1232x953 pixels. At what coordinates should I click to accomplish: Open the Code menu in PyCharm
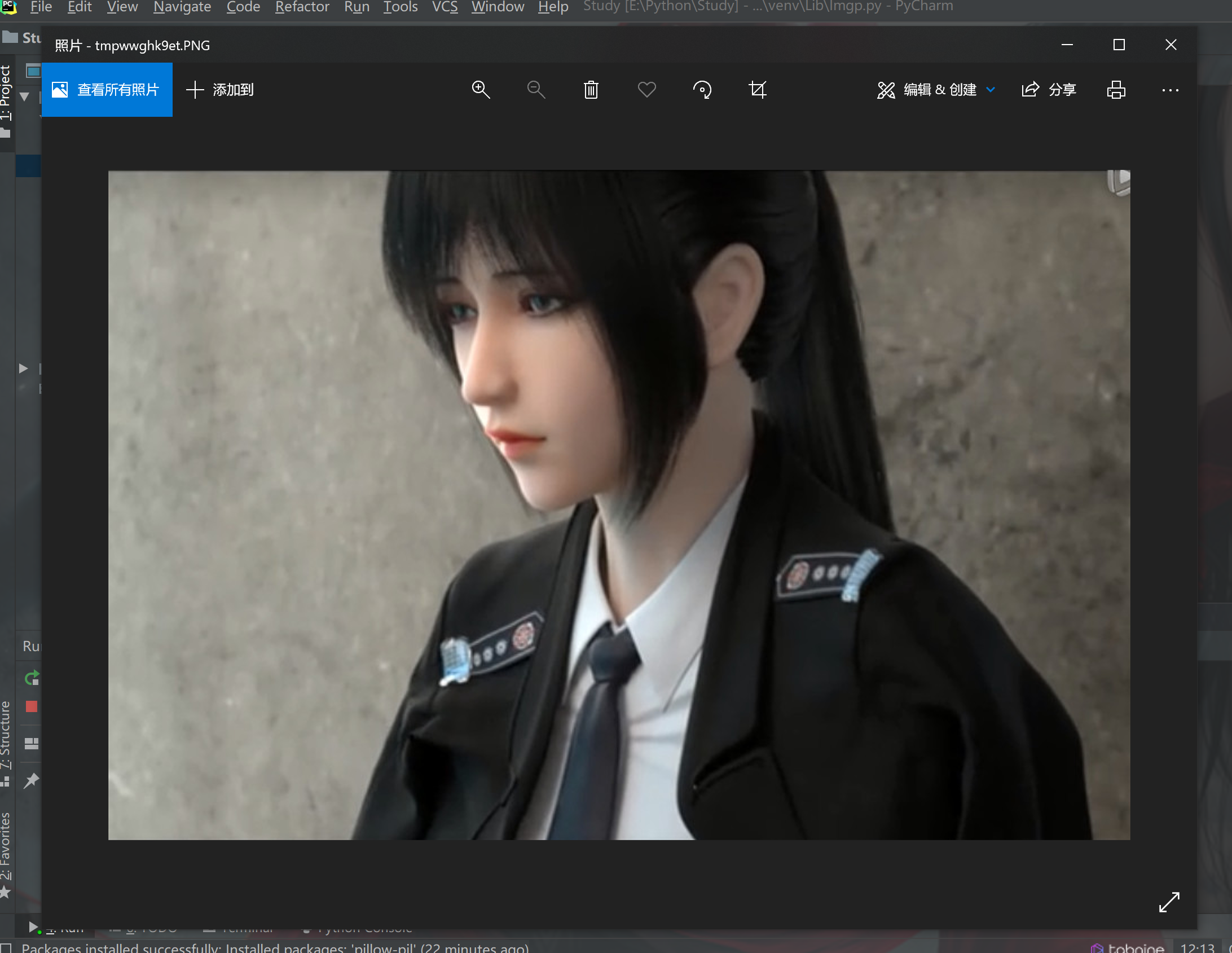pyautogui.click(x=243, y=7)
